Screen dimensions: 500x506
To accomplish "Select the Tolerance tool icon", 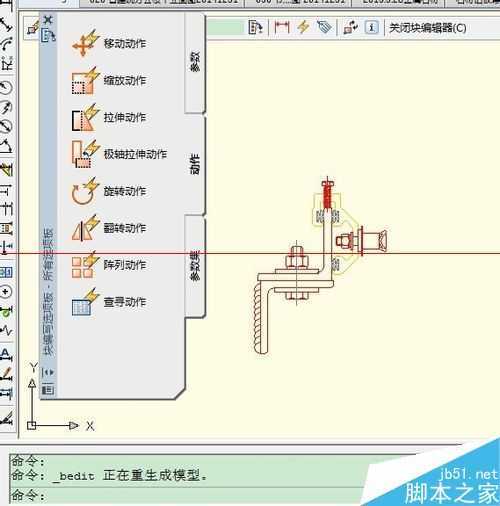I will (x=6, y=273).
